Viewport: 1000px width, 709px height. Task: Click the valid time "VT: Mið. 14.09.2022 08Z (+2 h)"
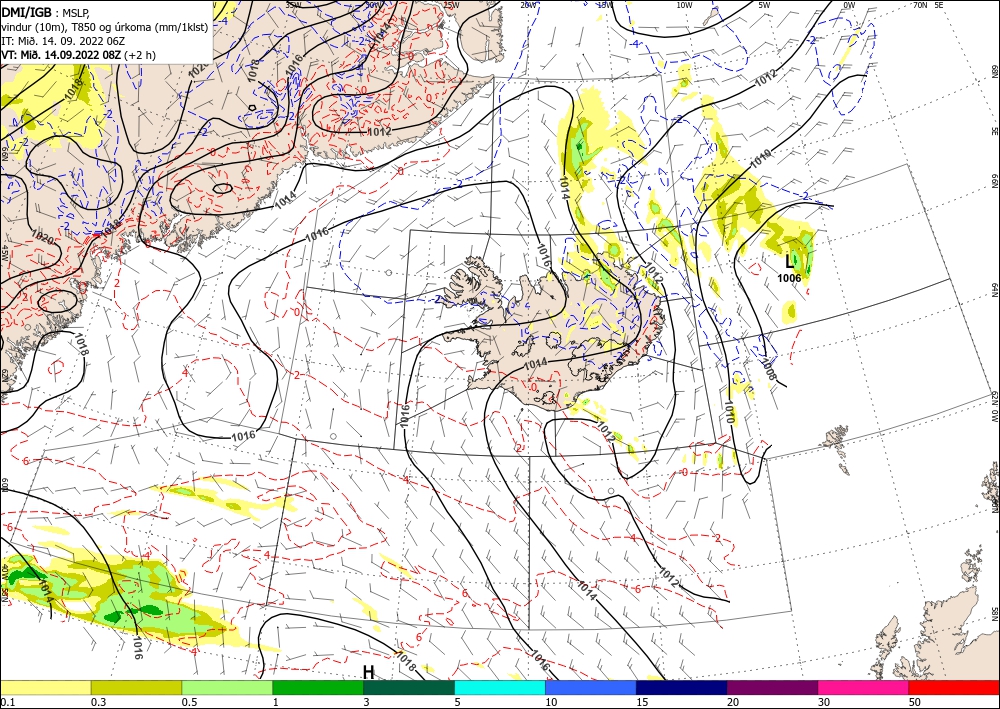[78, 55]
